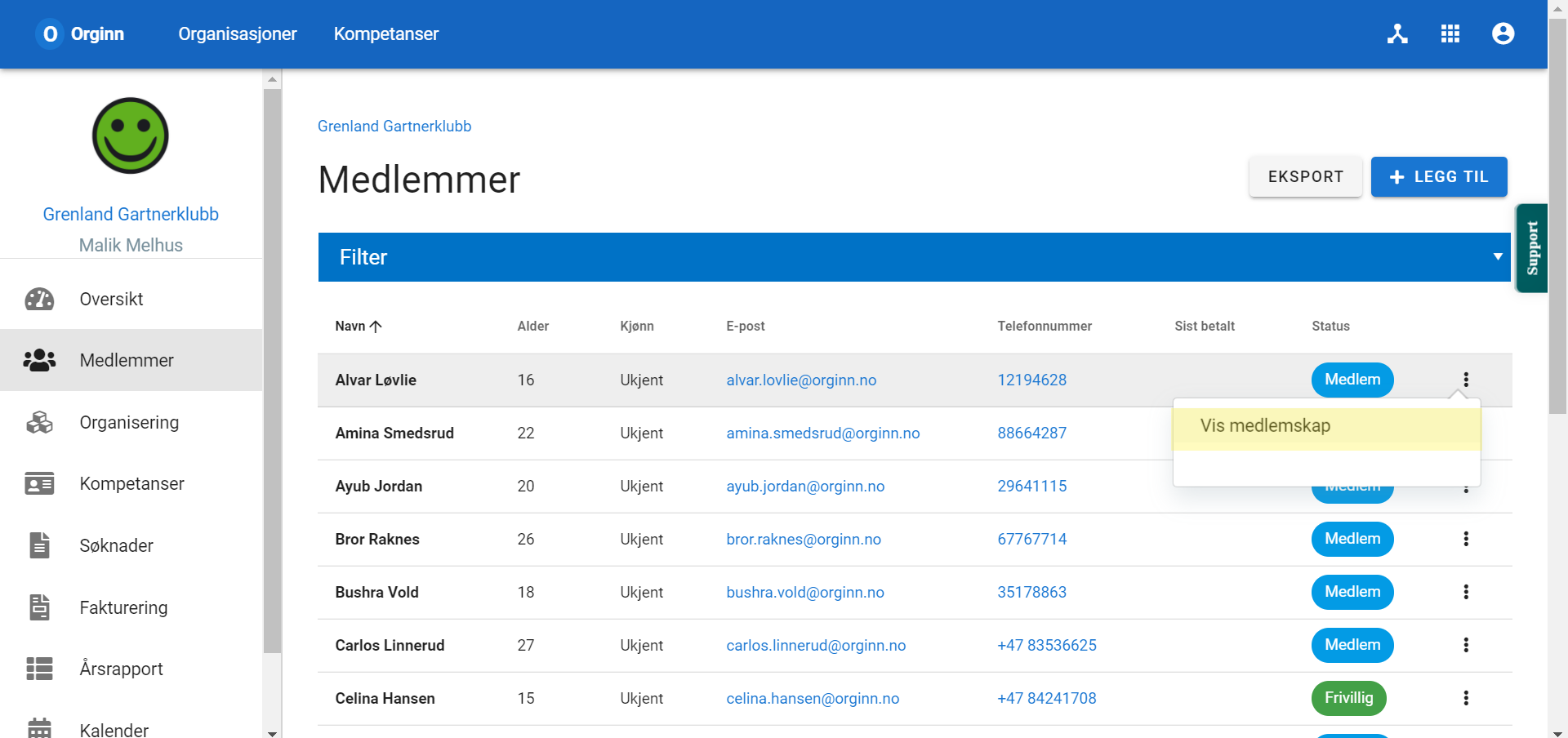This screenshot has width=1568, height=738.
Task: Click the Årsrapport list icon
Action: pos(39,669)
